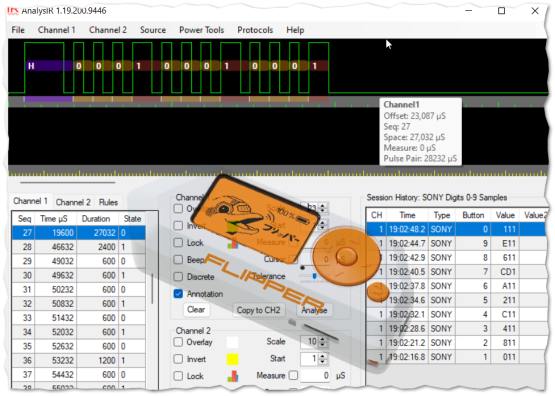
Task: Click the State column header
Action: click(132, 219)
